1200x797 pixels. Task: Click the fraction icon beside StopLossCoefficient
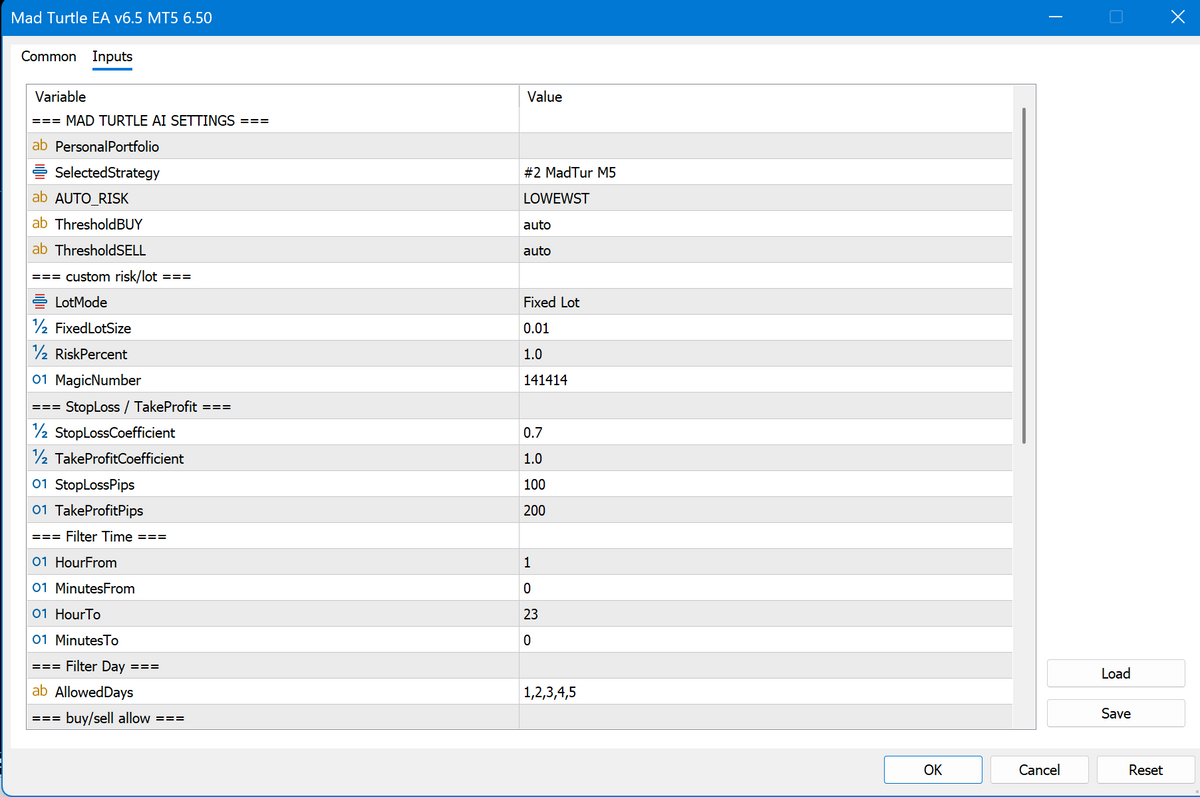pyautogui.click(x=40, y=432)
